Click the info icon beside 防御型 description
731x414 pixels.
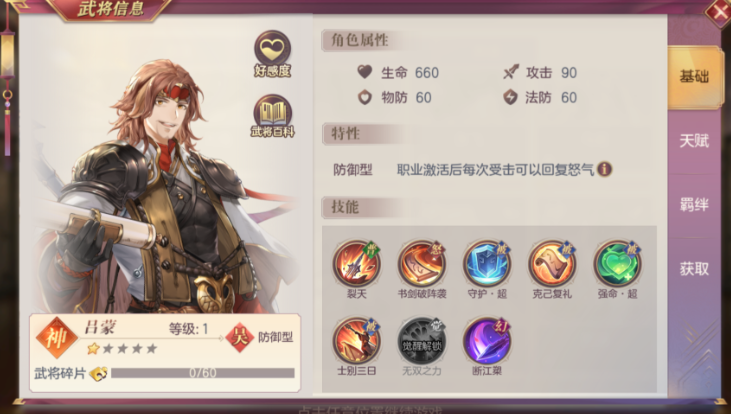coord(605,169)
